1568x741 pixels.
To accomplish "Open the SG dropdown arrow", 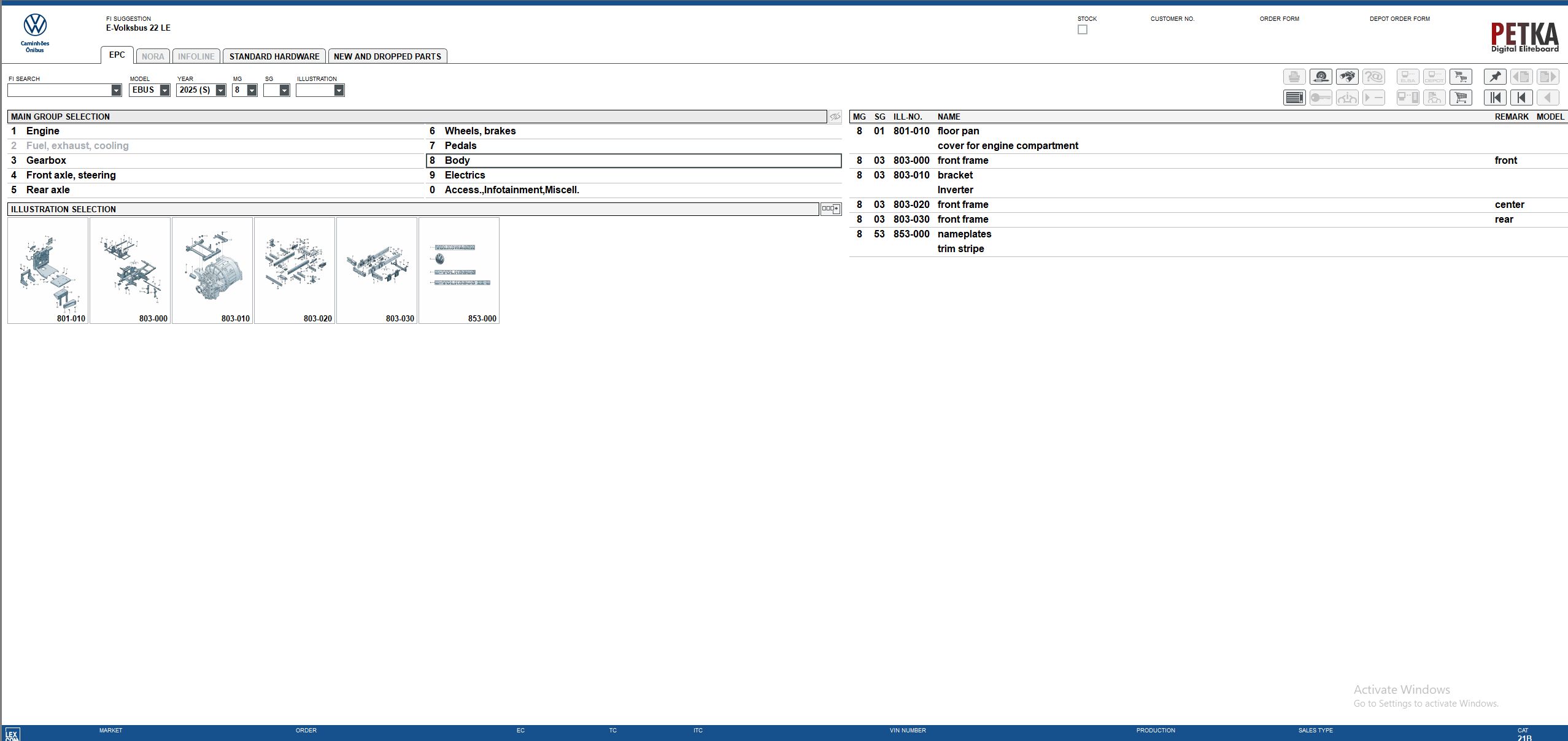I will click(284, 90).
